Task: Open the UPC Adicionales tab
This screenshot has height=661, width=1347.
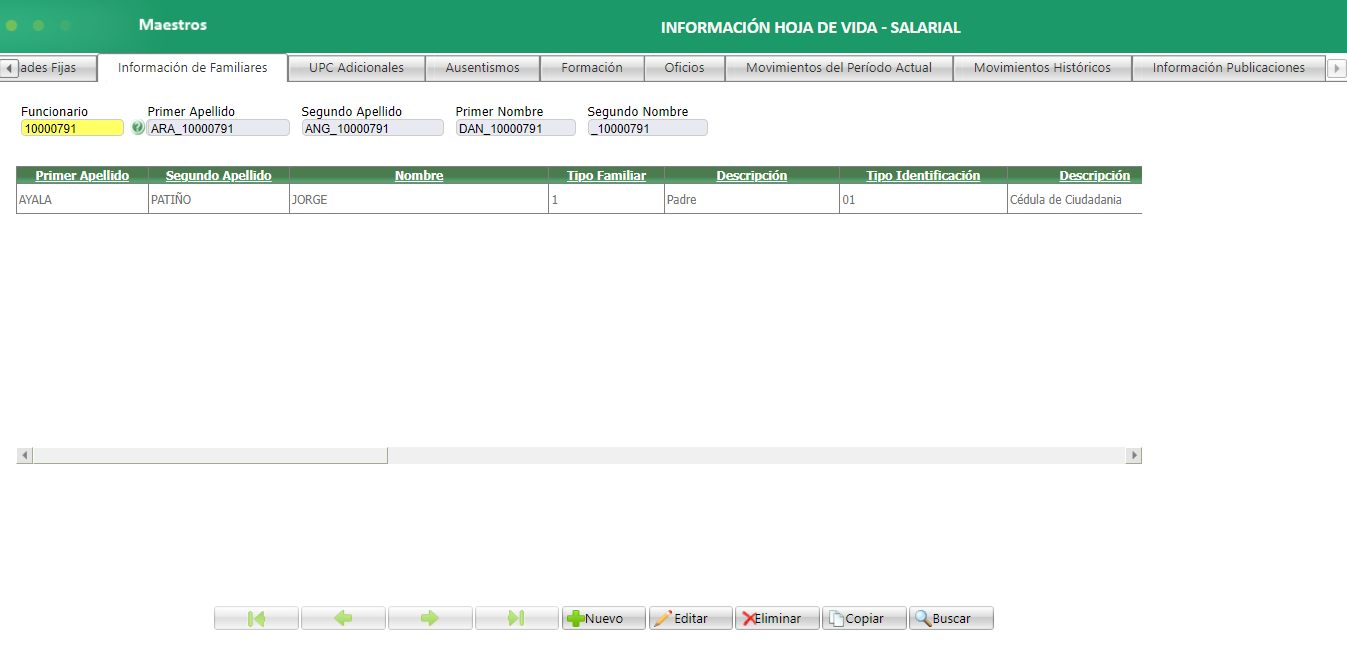Action: (356, 68)
